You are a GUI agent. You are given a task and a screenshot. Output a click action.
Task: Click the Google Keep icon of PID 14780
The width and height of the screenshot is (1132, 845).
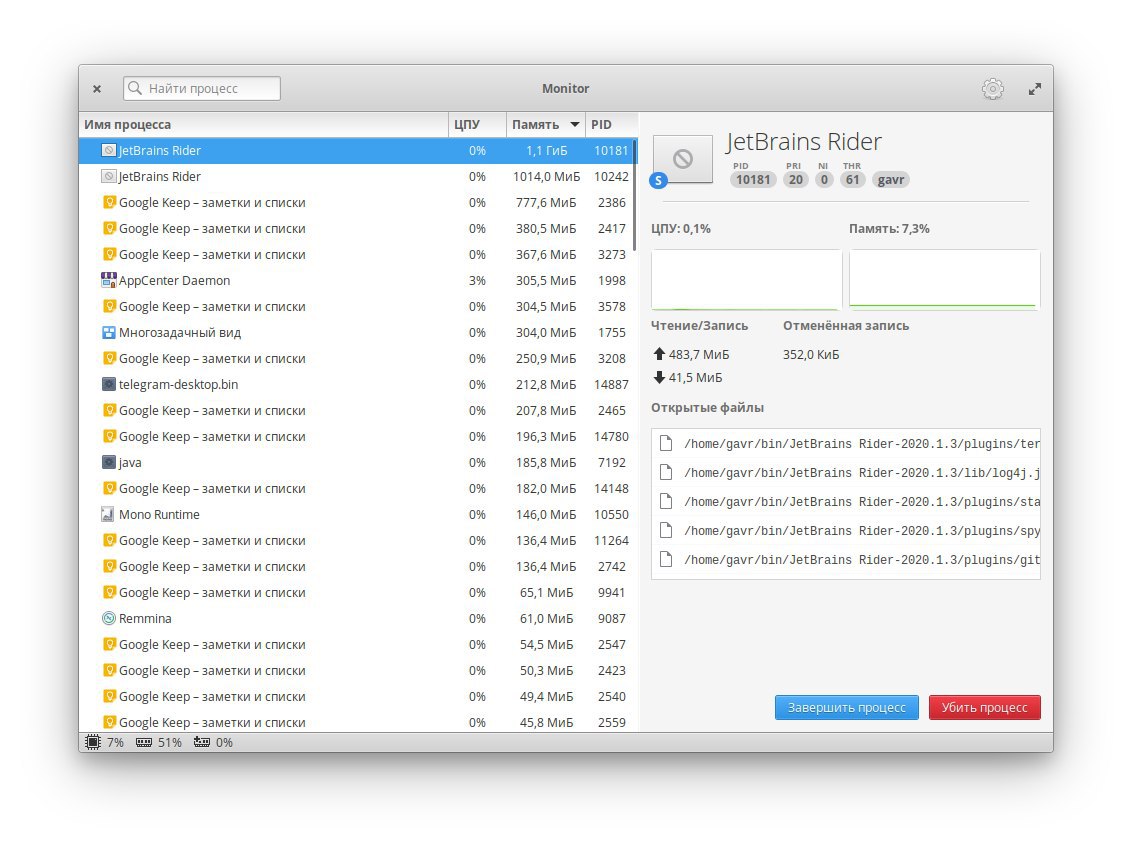pyautogui.click(x=109, y=436)
